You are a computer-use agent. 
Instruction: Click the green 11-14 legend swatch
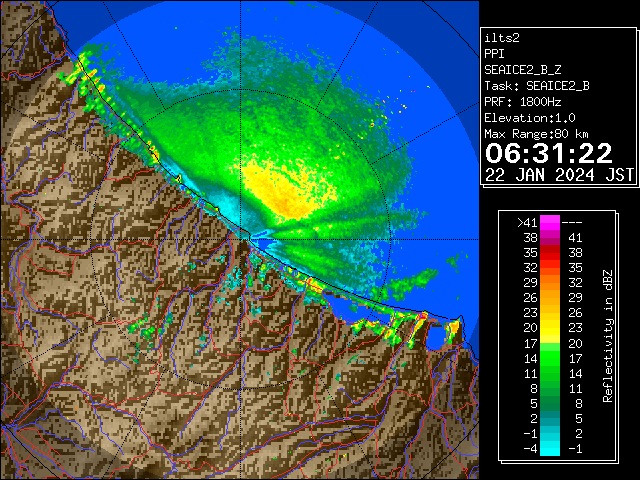click(550, 373)
